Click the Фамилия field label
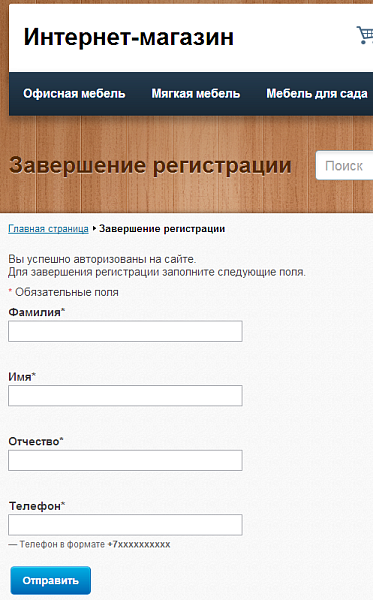 point(37,312)
